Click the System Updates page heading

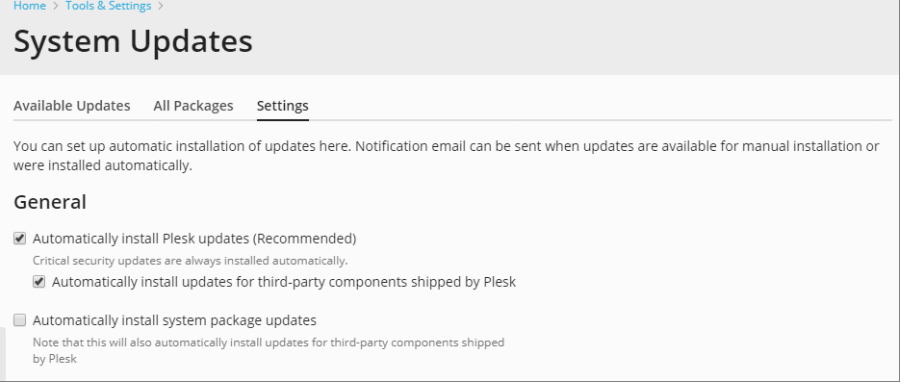133,42
